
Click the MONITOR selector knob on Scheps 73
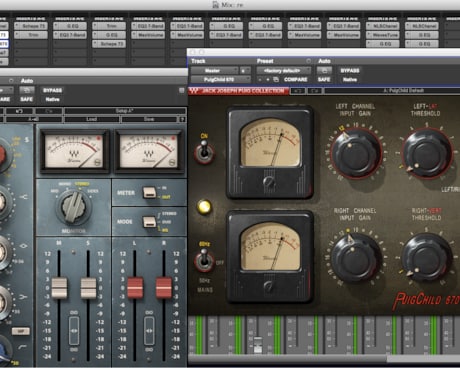pos(73,207)
